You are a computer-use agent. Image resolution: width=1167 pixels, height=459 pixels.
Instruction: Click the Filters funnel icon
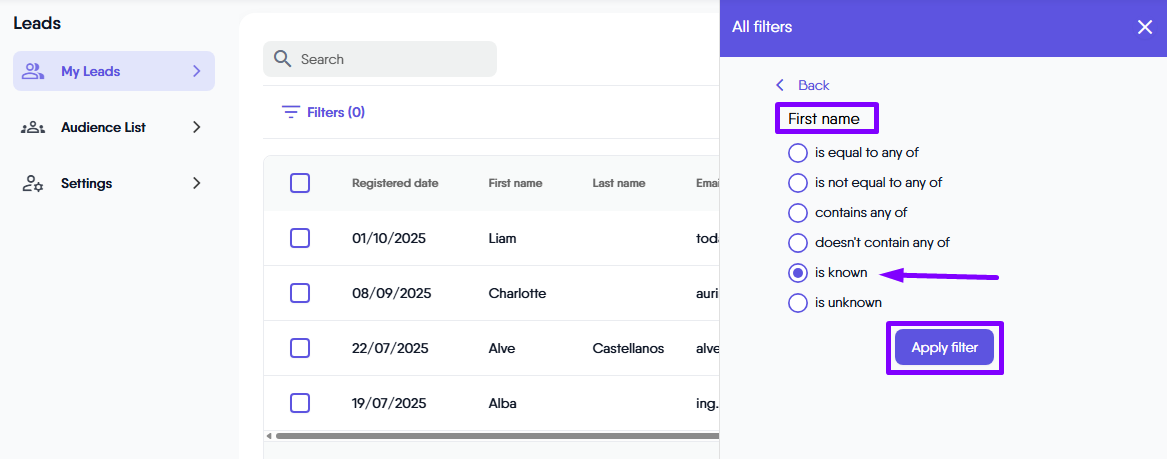[291, 112]
